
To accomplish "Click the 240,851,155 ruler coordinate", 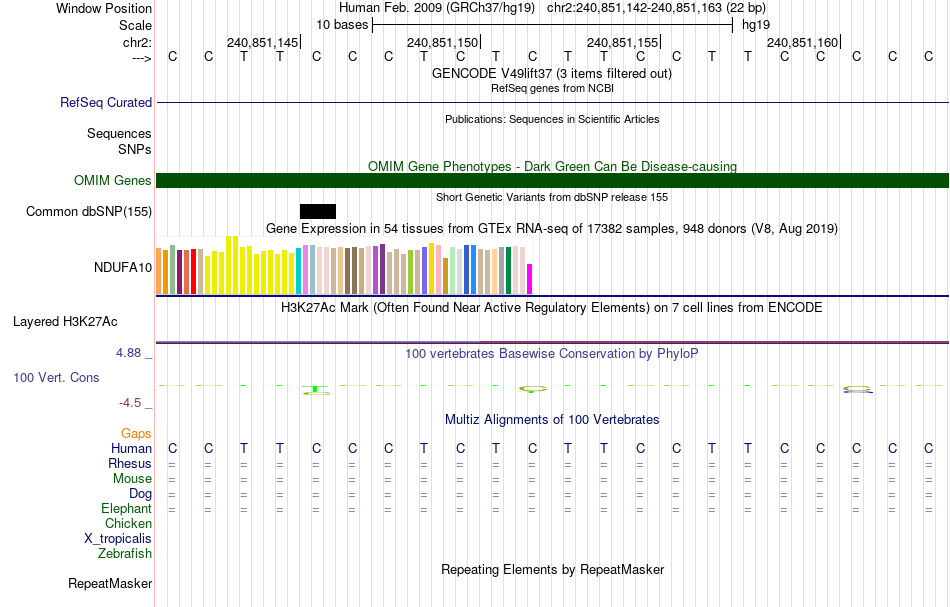I will pos(623,42).
